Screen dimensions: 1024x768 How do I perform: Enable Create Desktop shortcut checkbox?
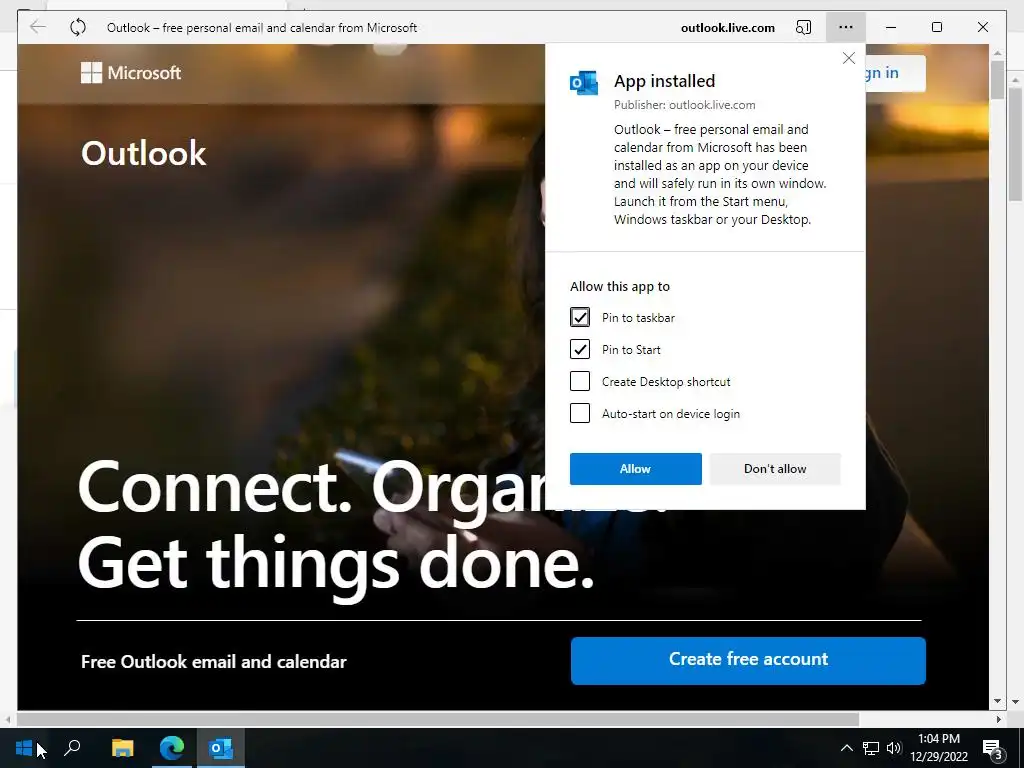coord(580,381)
